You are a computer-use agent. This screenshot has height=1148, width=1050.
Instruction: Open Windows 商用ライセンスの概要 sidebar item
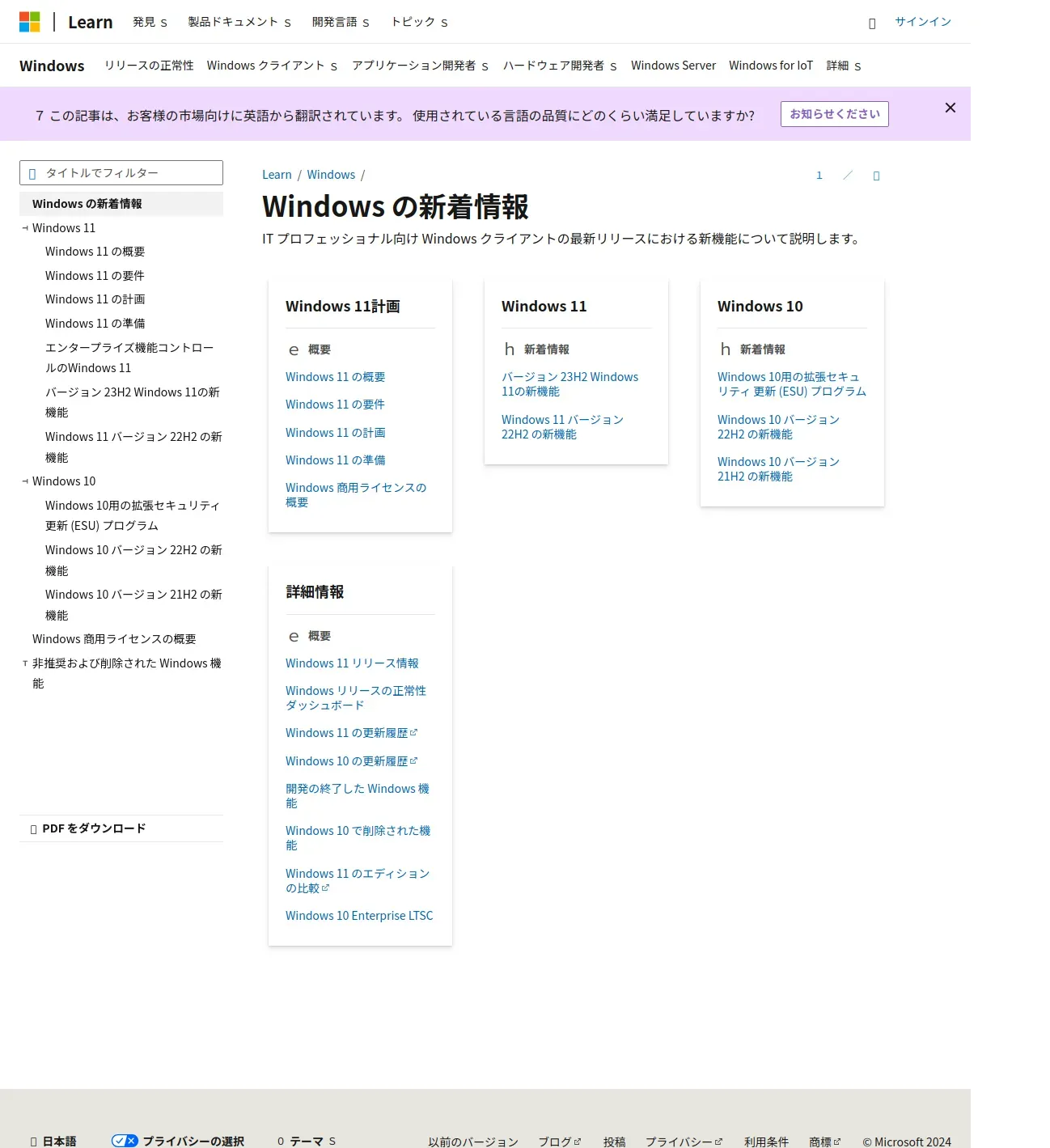tap(114, 639)
